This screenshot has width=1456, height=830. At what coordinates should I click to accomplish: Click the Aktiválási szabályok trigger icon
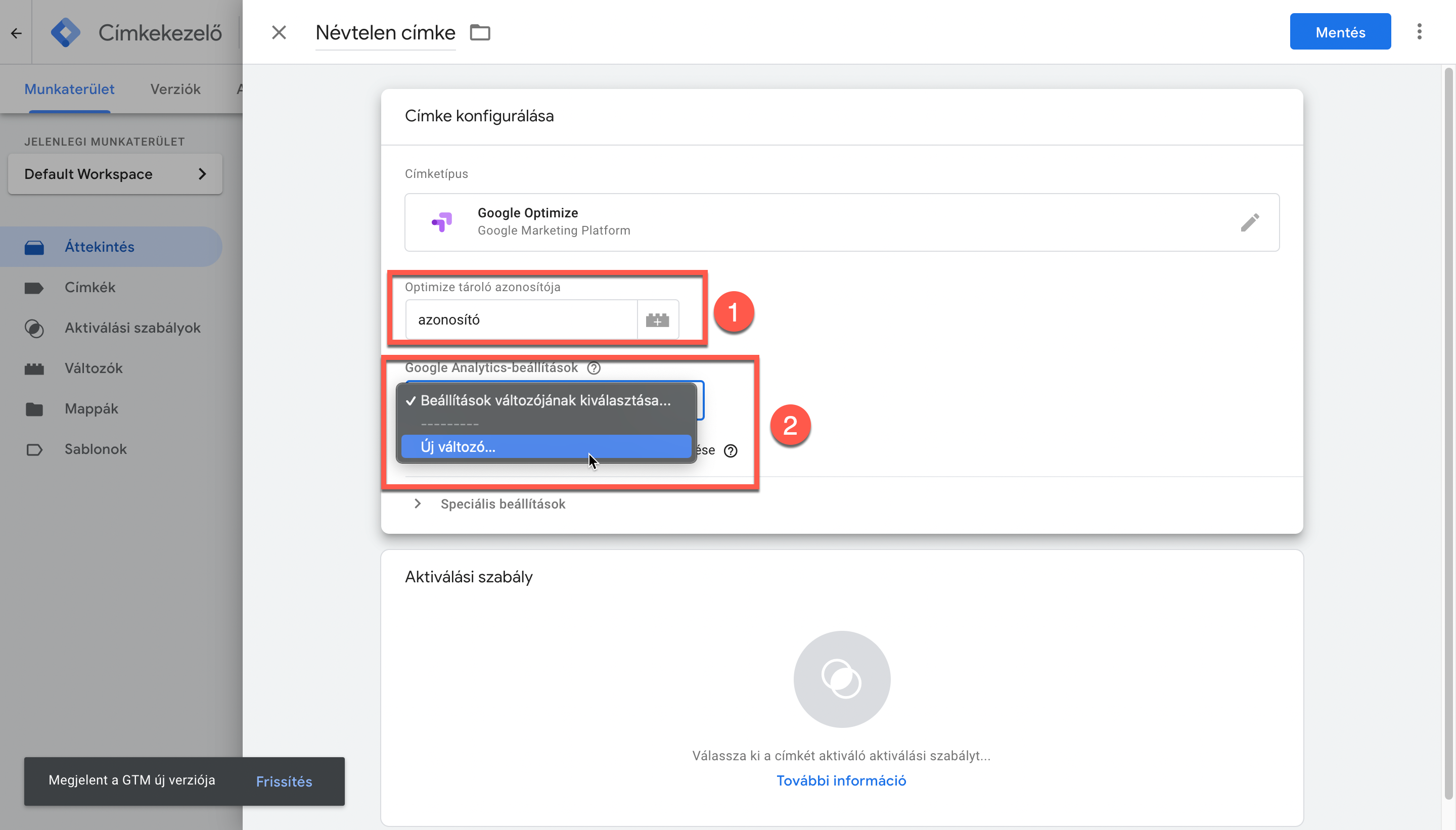34,329
